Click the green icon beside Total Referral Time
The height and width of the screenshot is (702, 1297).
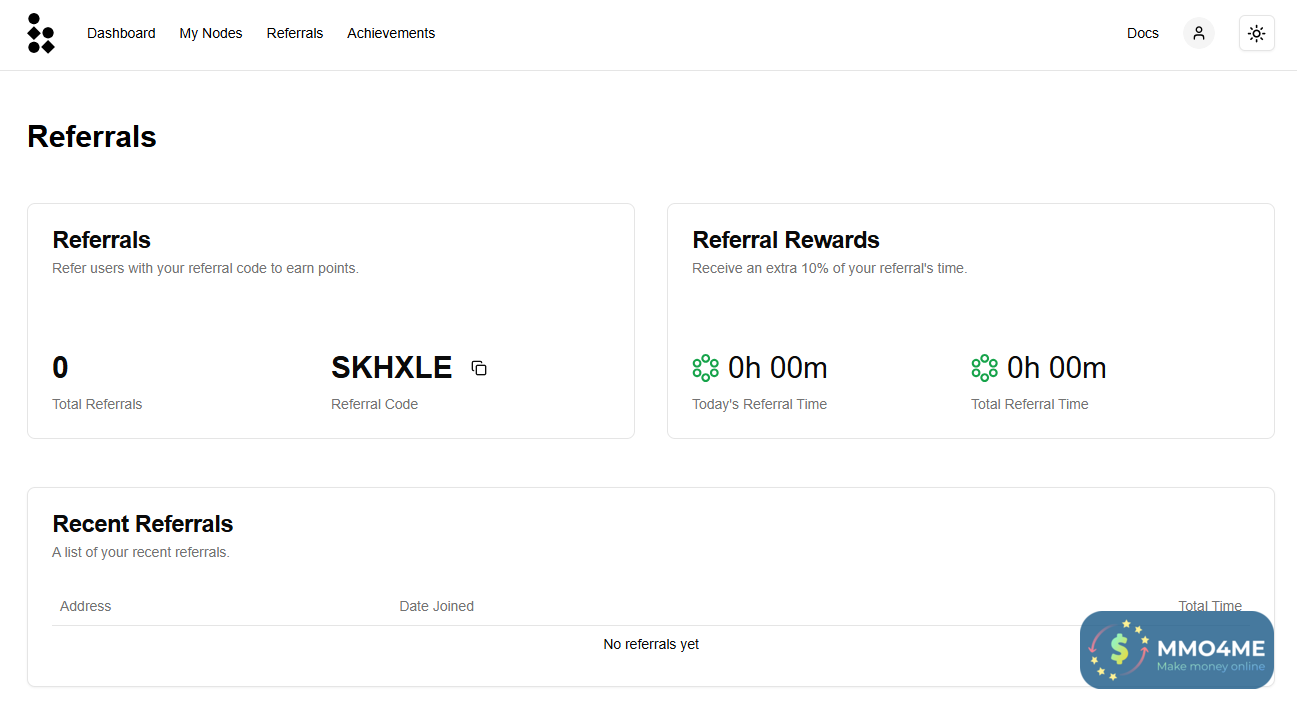coord(984,368)
